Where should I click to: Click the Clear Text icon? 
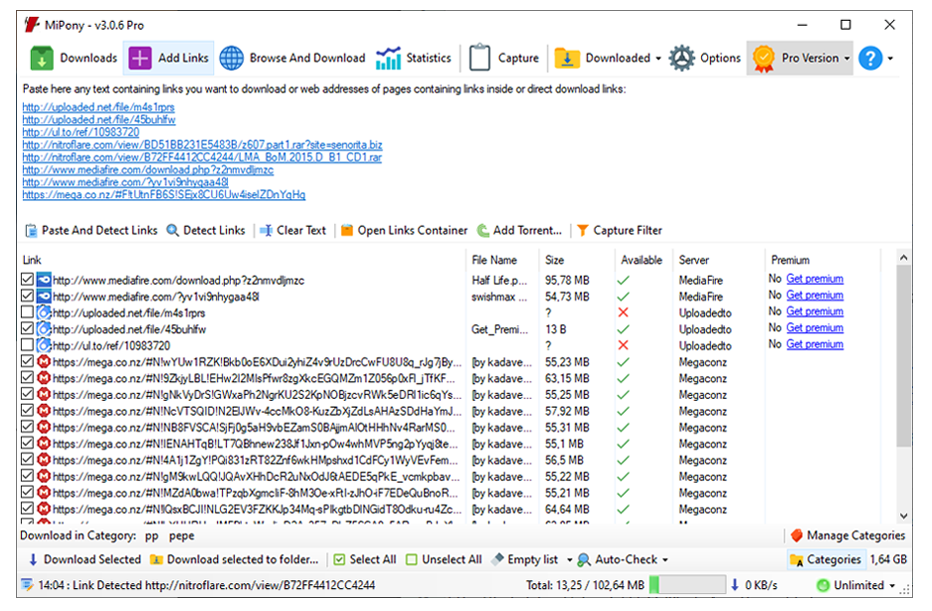coord(266,231)
